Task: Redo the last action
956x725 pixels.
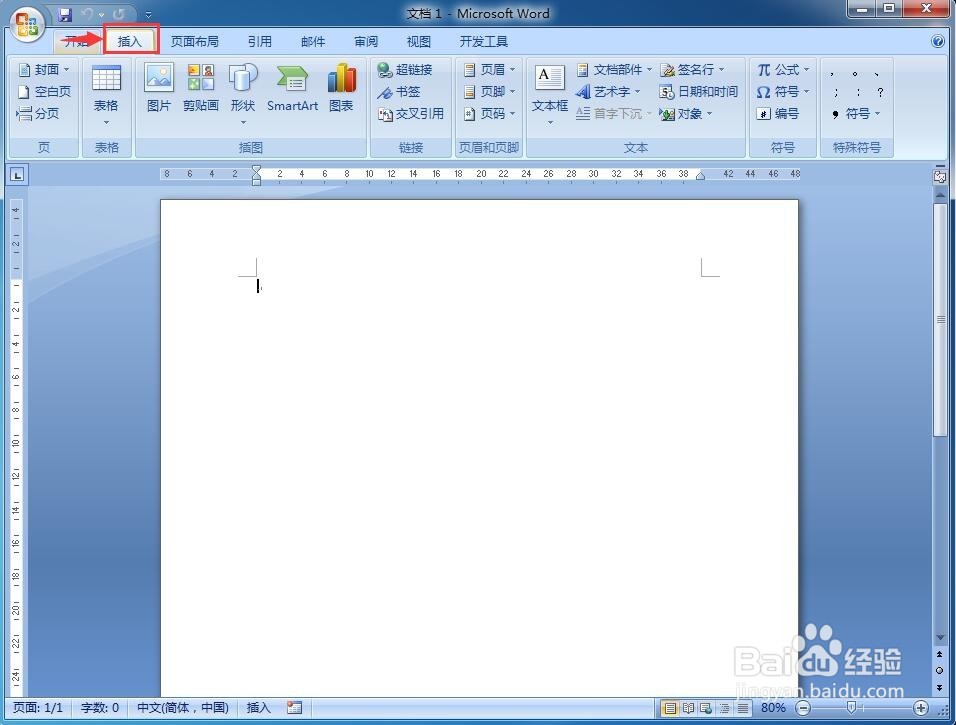Action: point(119,14)
